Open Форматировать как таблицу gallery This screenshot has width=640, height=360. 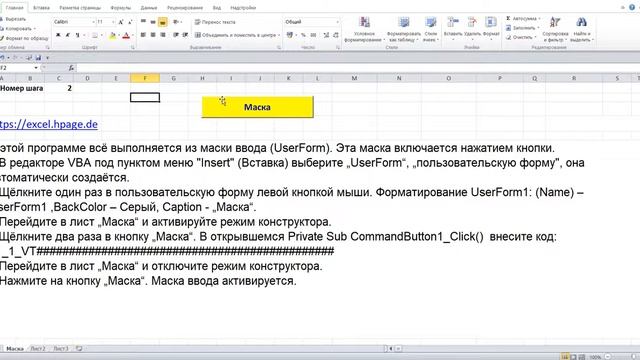pyautogui.click(x=404, y=29)
